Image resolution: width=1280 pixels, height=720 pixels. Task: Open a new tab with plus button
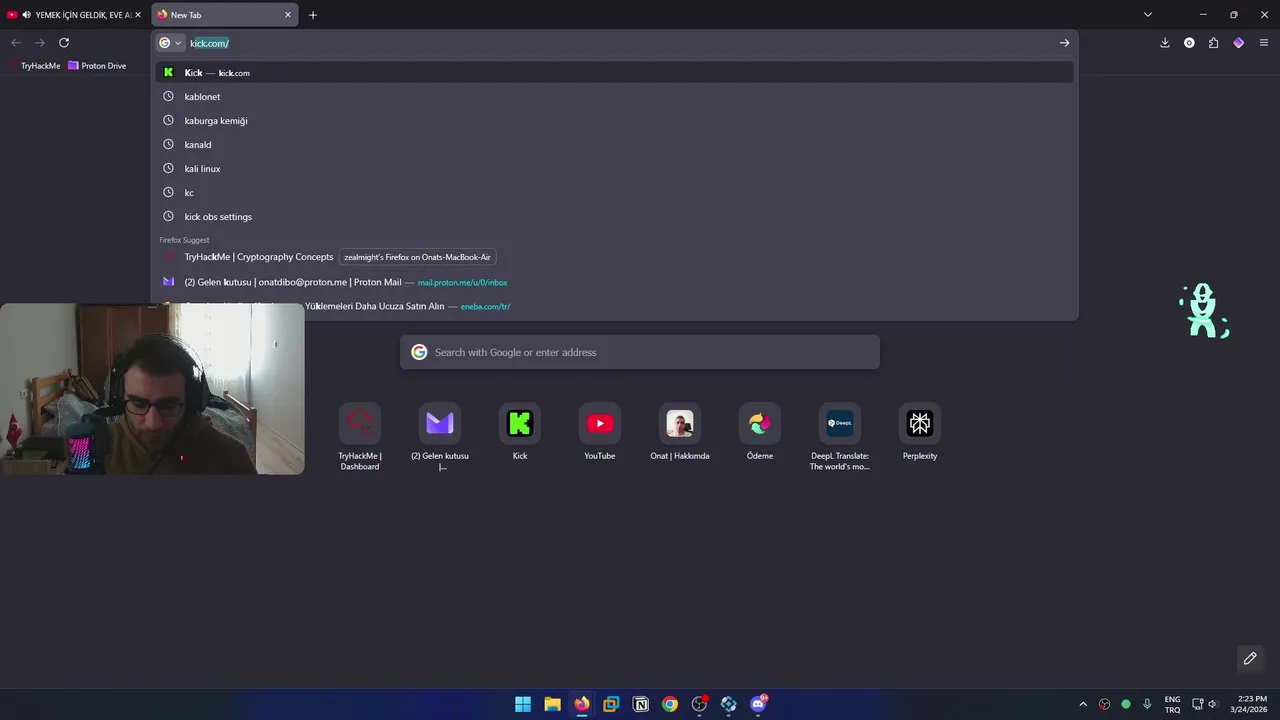pyautogui.click(x=313, y=15)
